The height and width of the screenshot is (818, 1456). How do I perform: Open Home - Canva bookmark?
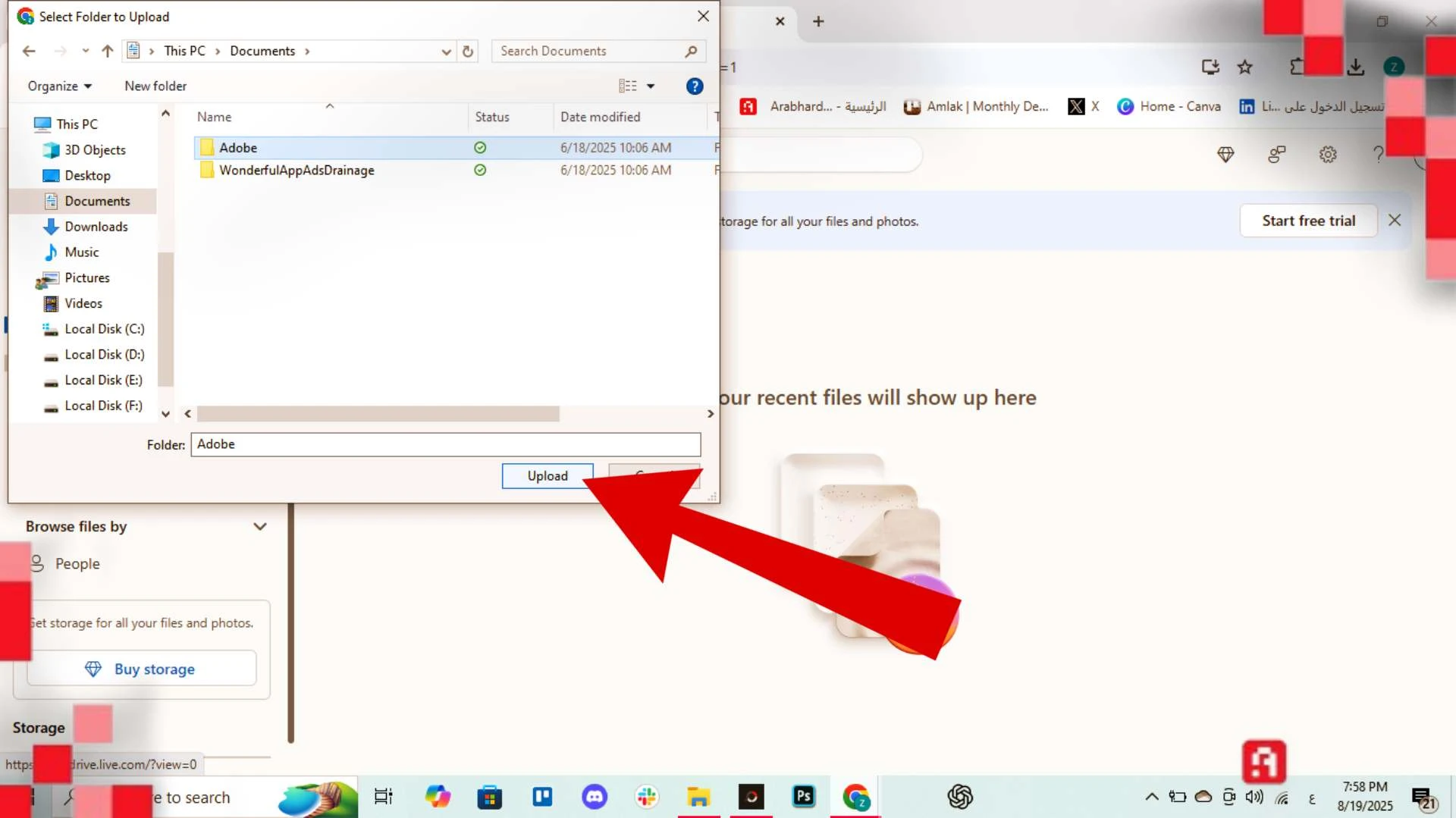[x=1169, y=107]
